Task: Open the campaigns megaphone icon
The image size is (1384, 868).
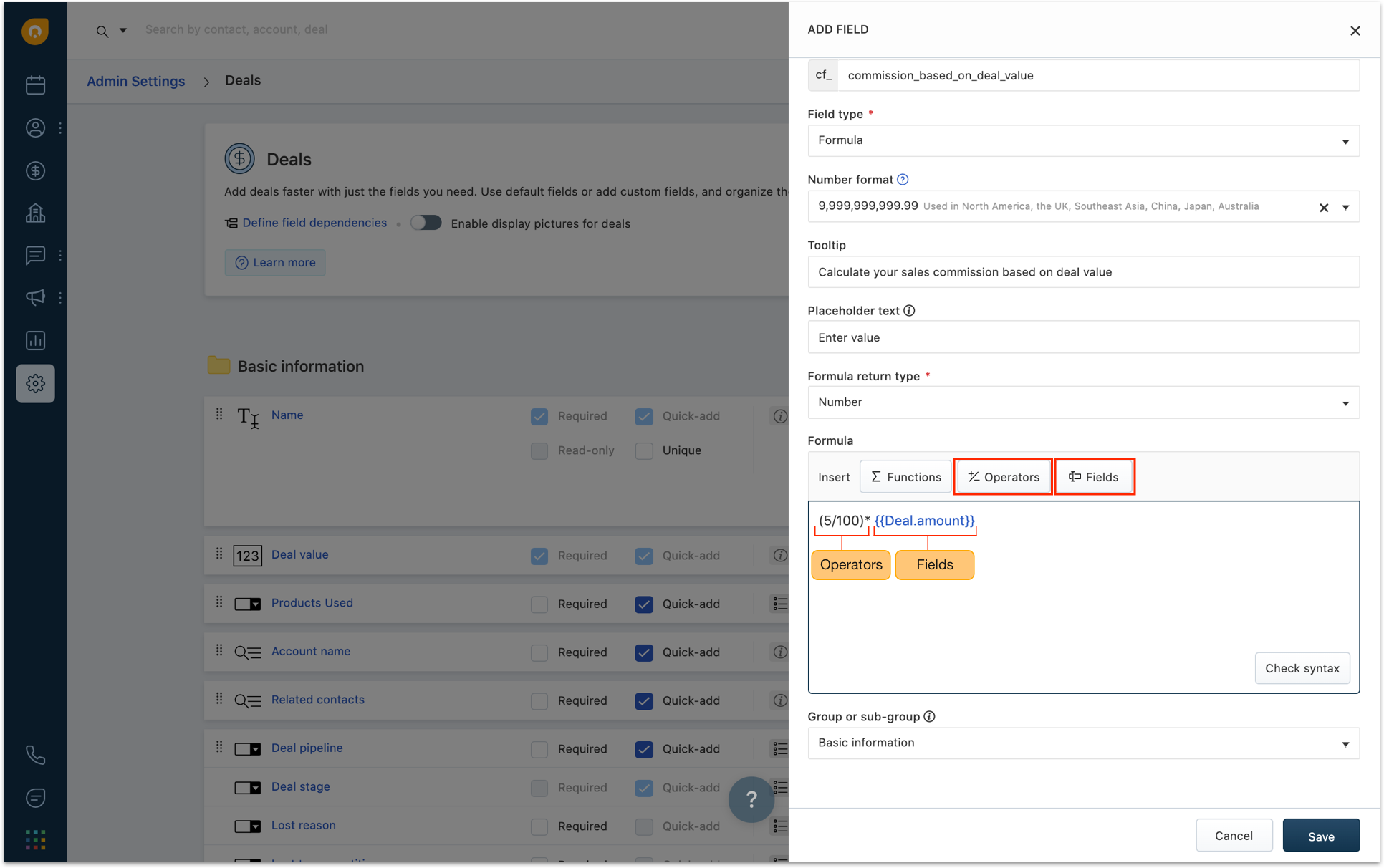Action: [x=35, y=297]
